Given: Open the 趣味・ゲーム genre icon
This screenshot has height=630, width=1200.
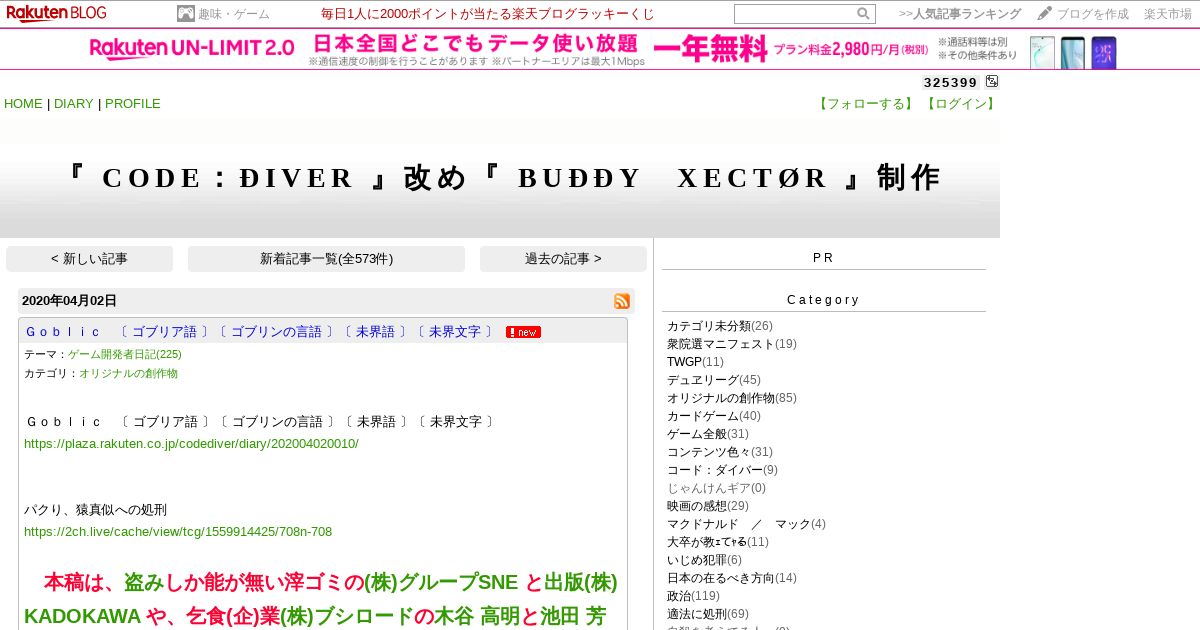Looking at the screenshot, I should click(185, 14).
